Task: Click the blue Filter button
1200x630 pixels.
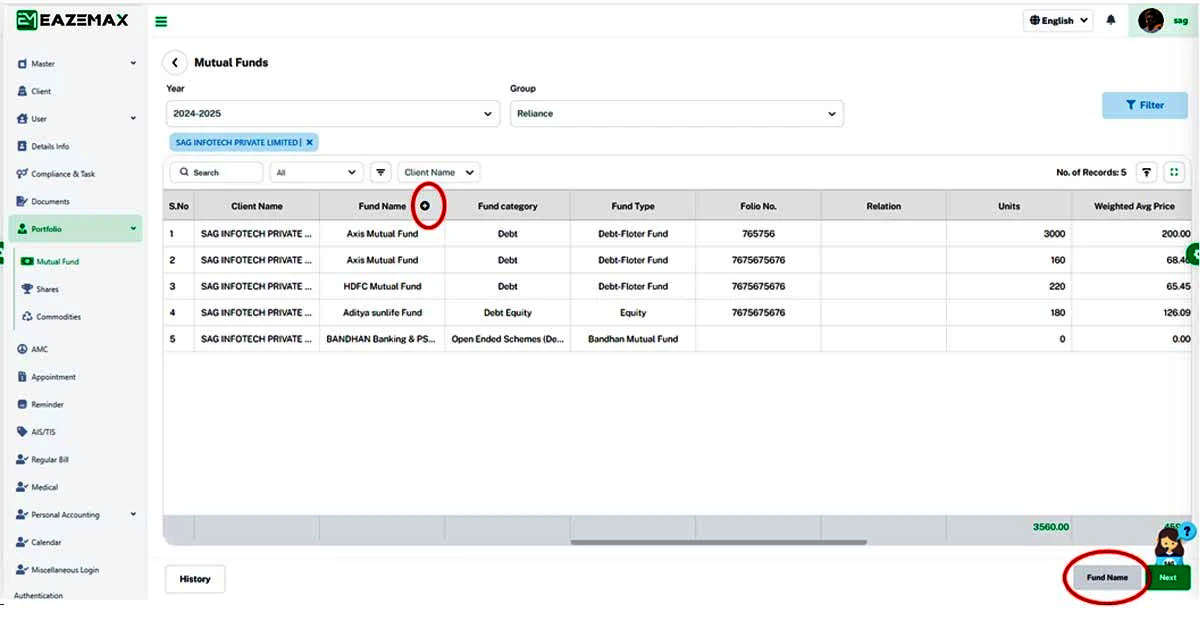Action: tap(1145, 105)
